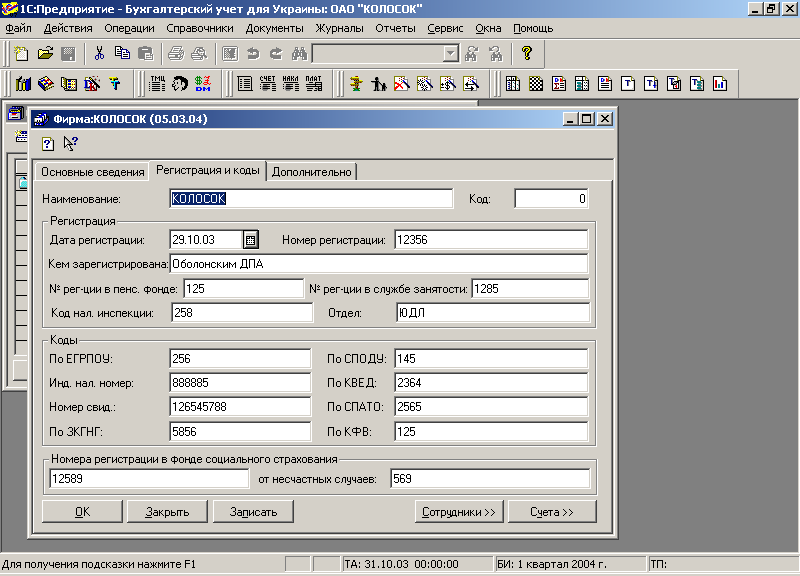Click the Инд. нал. номер field
The height and width of the screenshot is (576, 800).
(x=240, y=383)
